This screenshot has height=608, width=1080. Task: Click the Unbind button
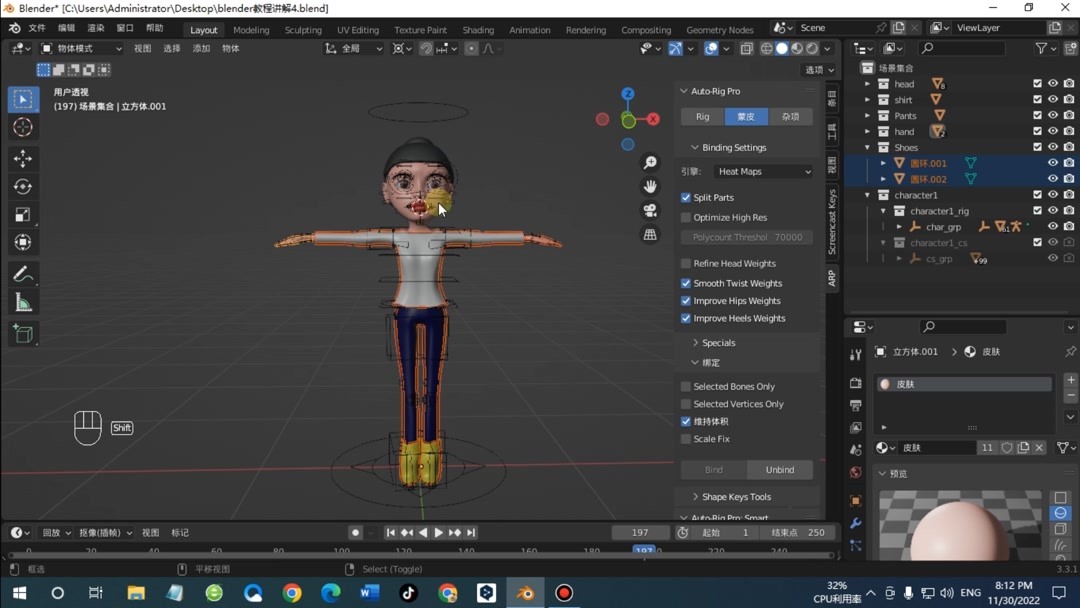coord(779,469)
